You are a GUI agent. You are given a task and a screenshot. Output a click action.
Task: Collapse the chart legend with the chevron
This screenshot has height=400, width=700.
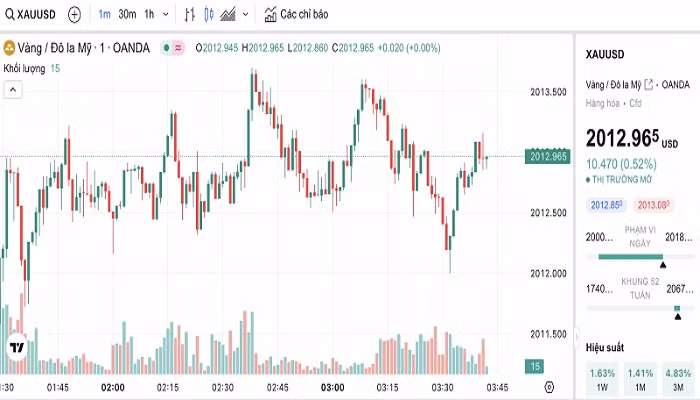coord(12,89)
